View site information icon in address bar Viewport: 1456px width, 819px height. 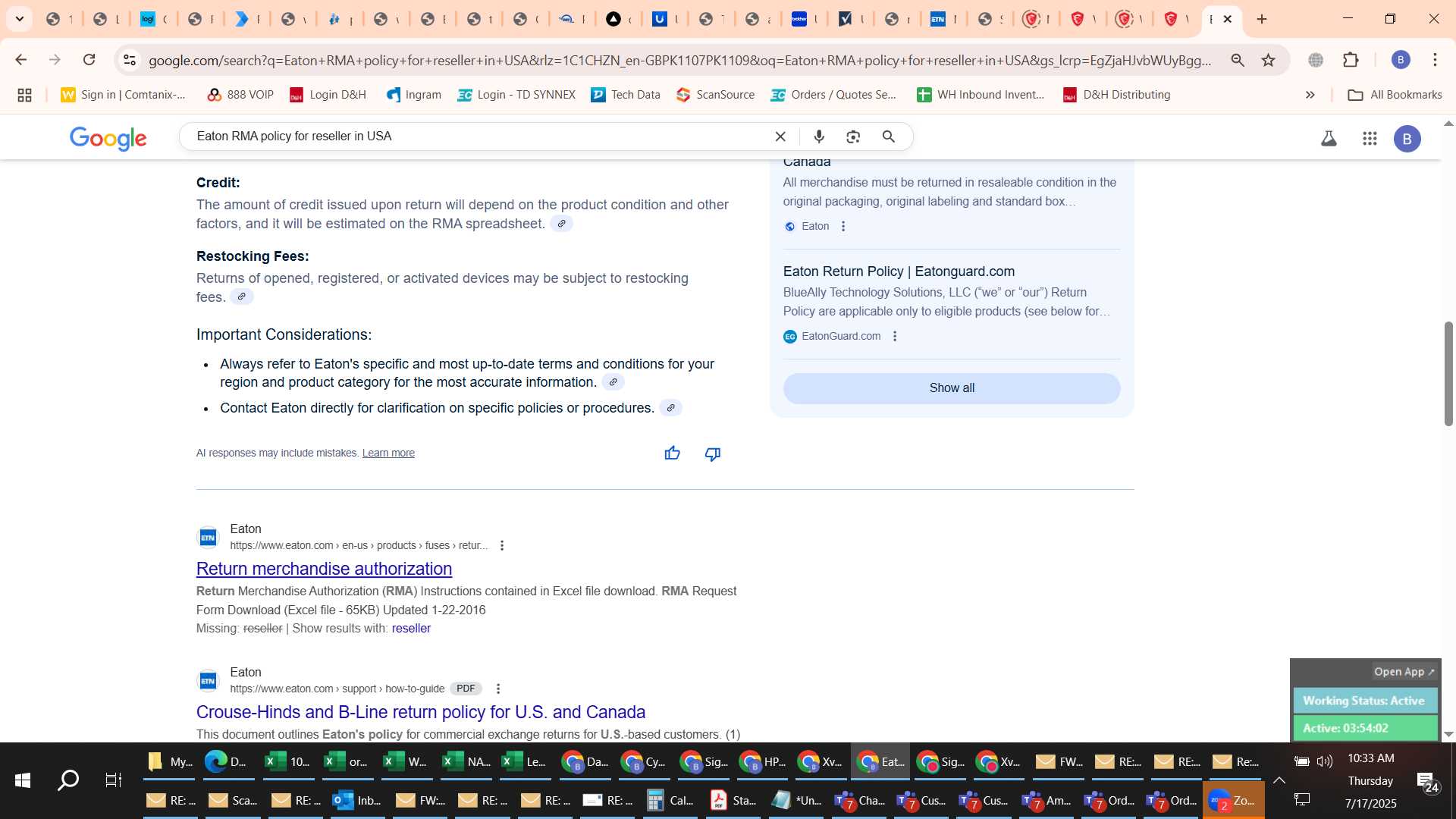click(x=130, y=60)
